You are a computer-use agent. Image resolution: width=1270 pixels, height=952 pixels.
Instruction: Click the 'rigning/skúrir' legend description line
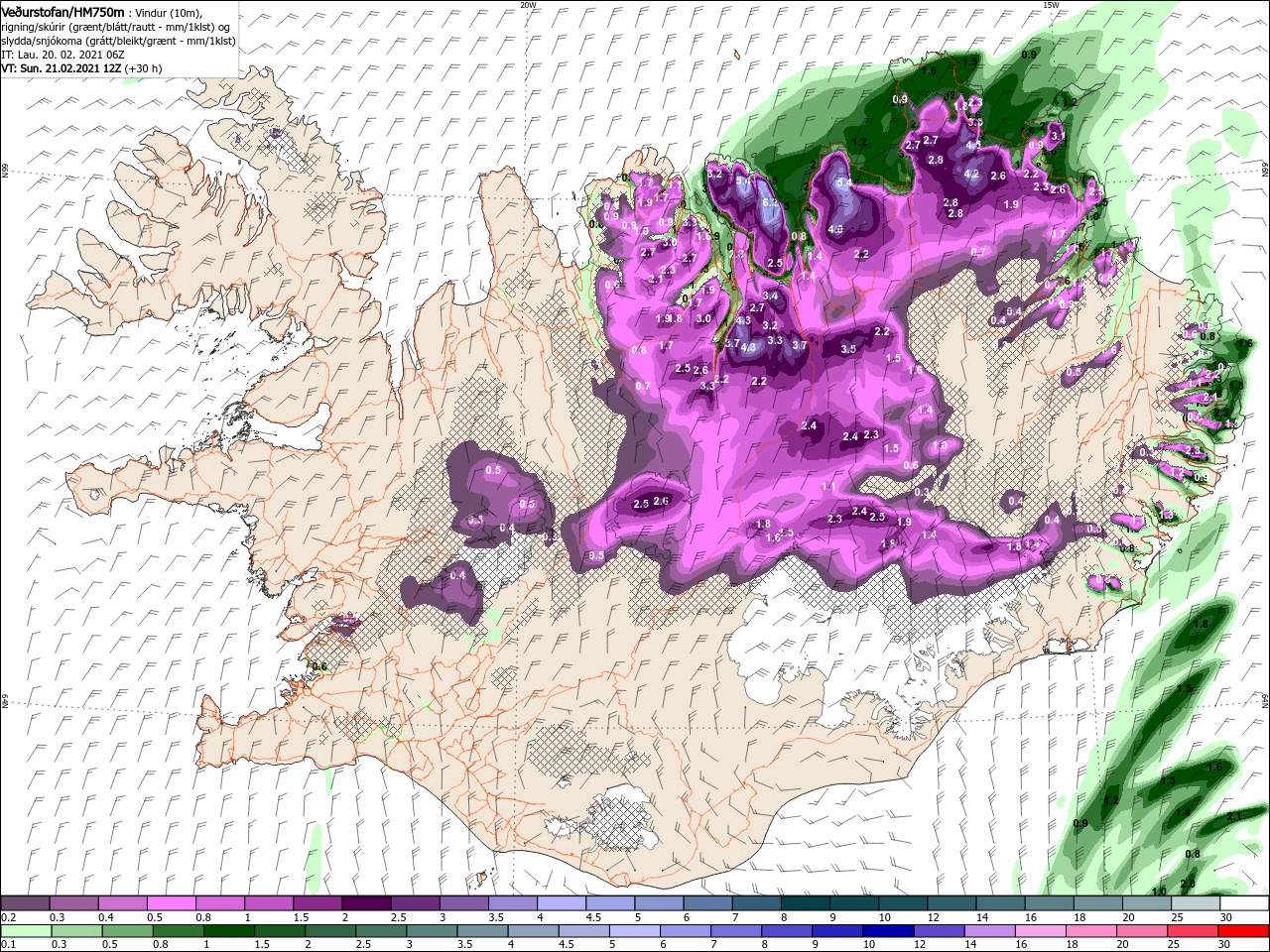[x=116, y=26]
